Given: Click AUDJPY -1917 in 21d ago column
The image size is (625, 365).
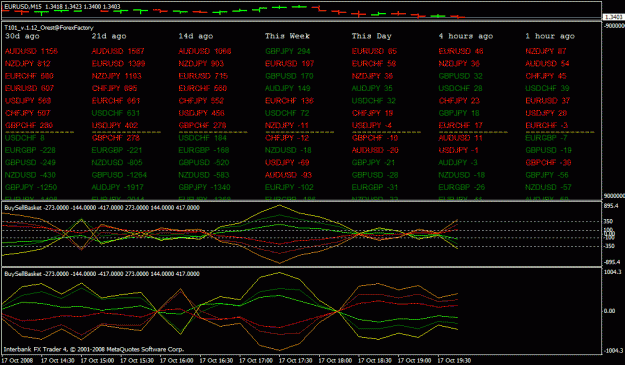Looking at the screenshot, I should pos(118,187).
